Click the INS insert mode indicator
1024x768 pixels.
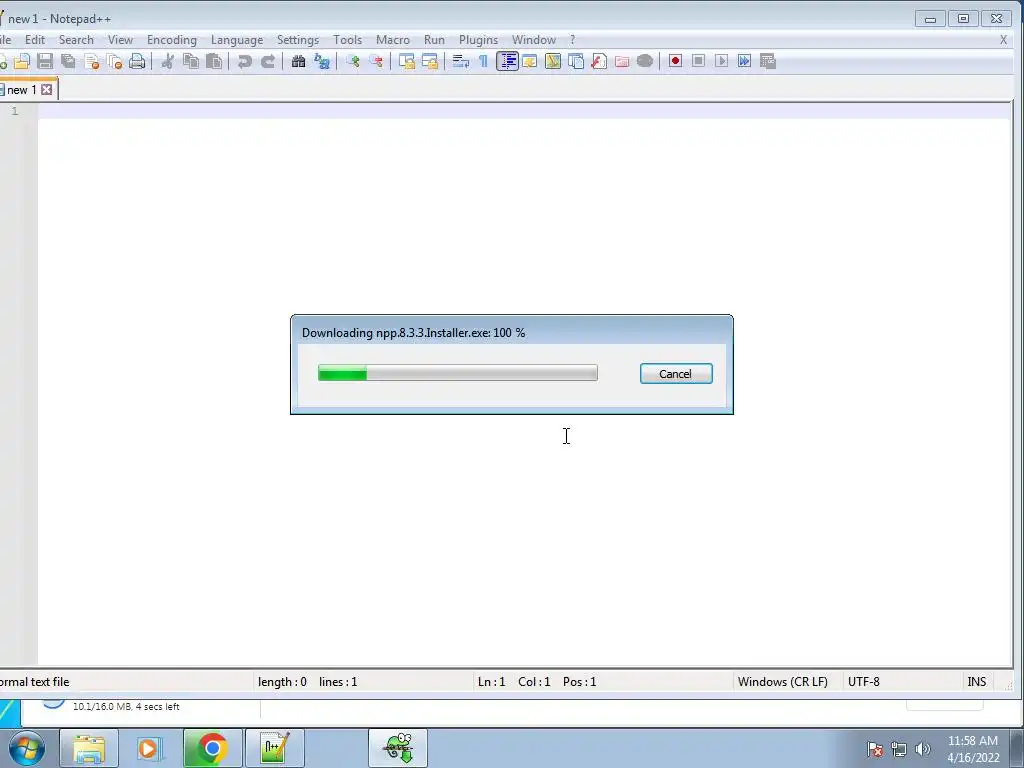[976, 682]
